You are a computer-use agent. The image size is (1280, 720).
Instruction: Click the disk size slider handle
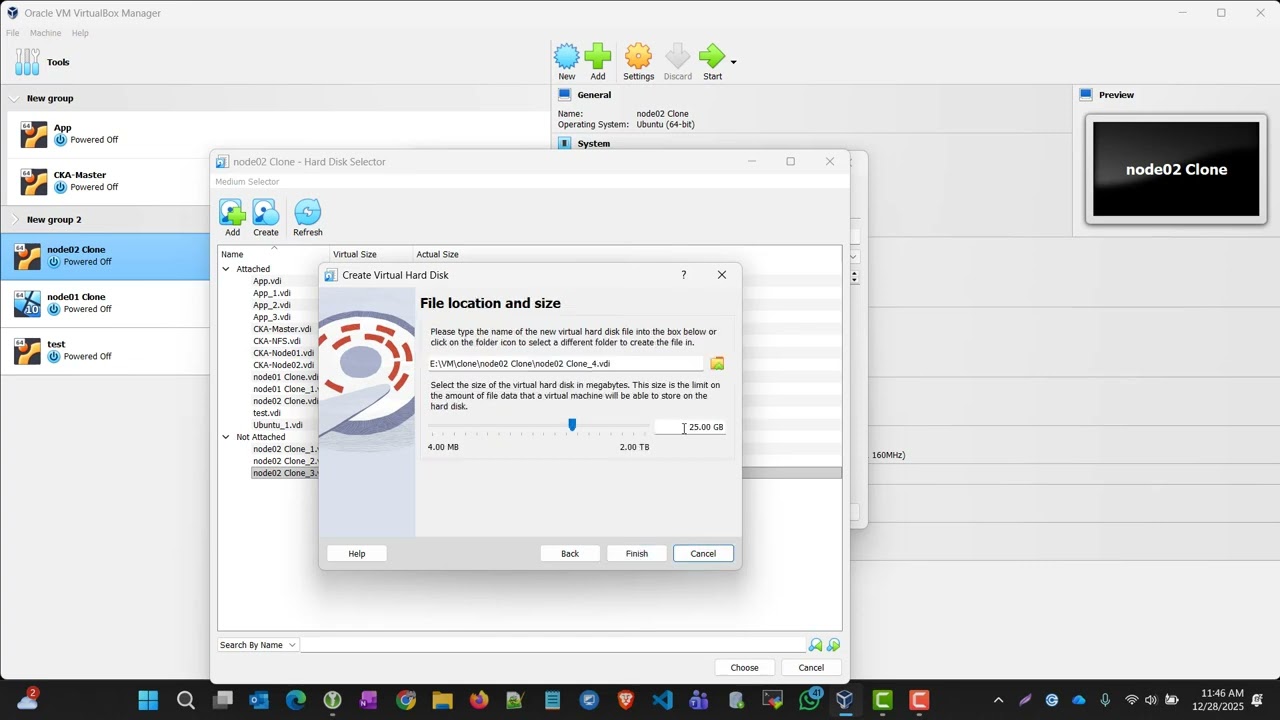point(572,425)
